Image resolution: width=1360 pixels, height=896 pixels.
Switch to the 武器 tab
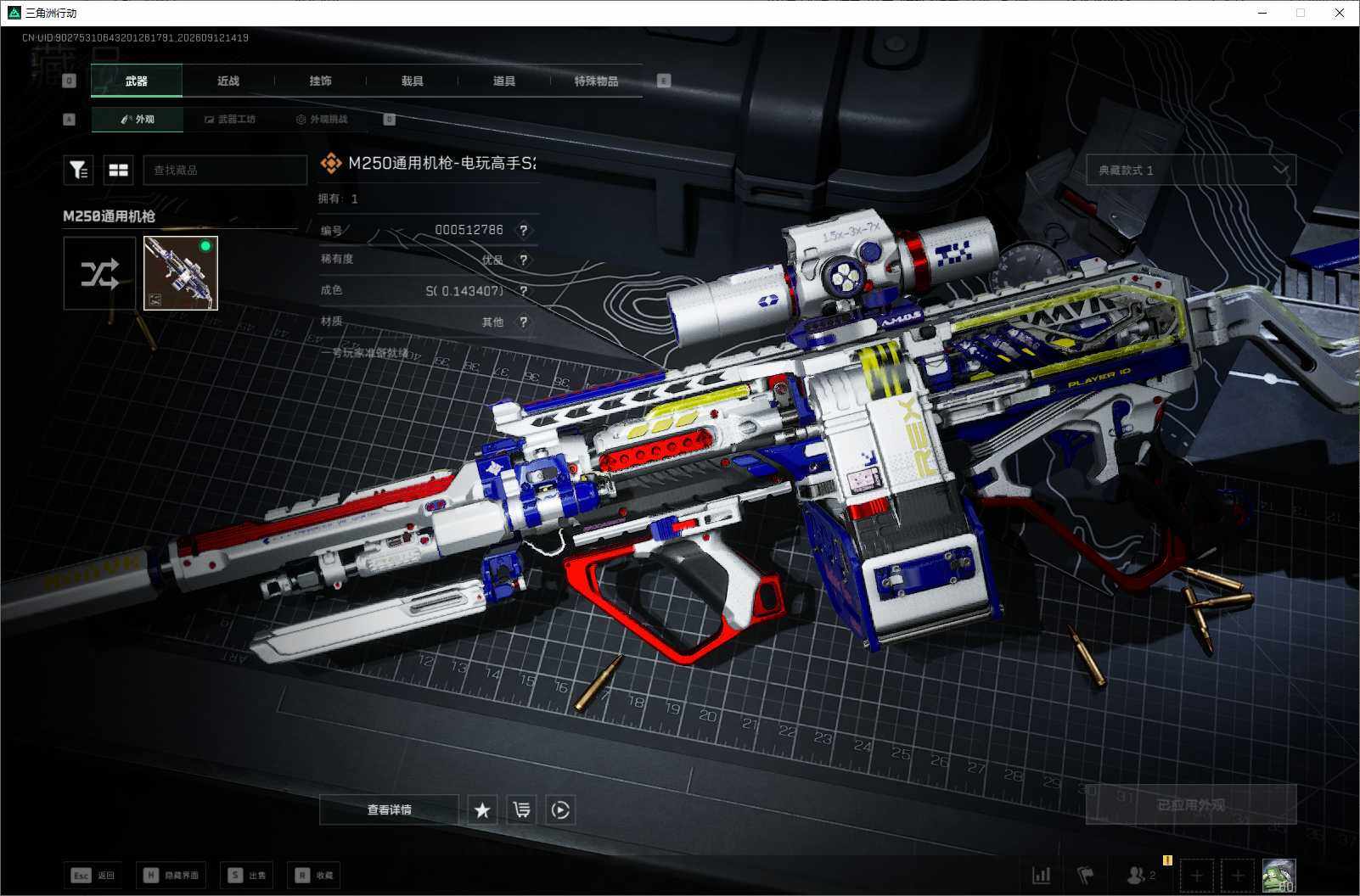(137, 81)
